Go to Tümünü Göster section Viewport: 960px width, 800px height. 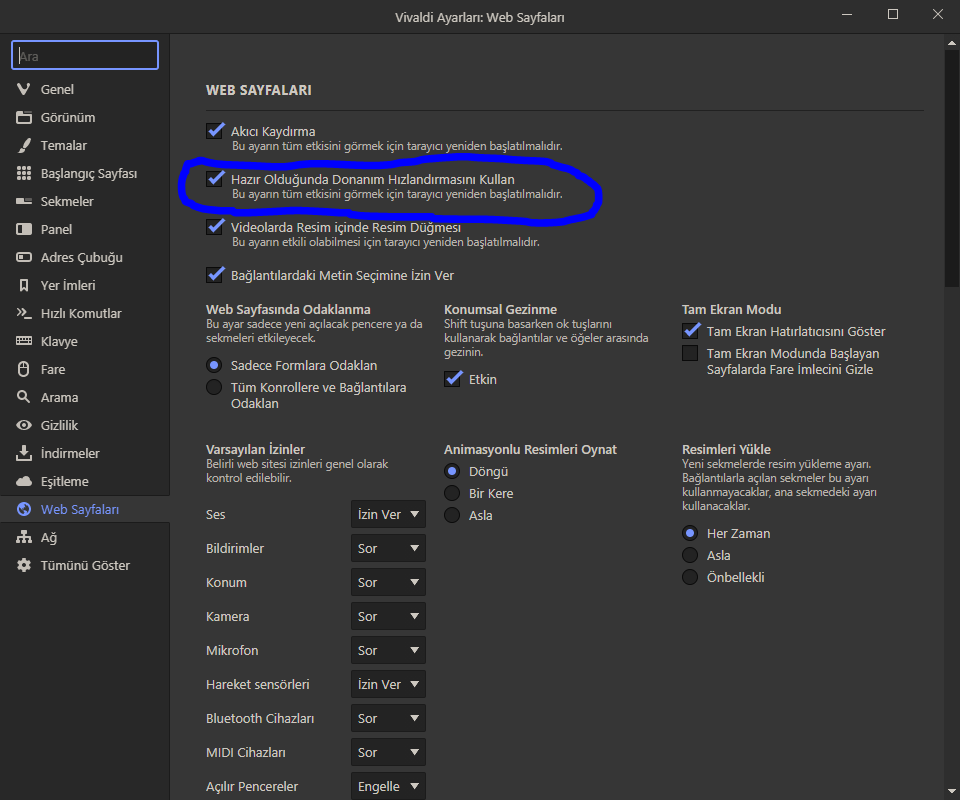85,566
